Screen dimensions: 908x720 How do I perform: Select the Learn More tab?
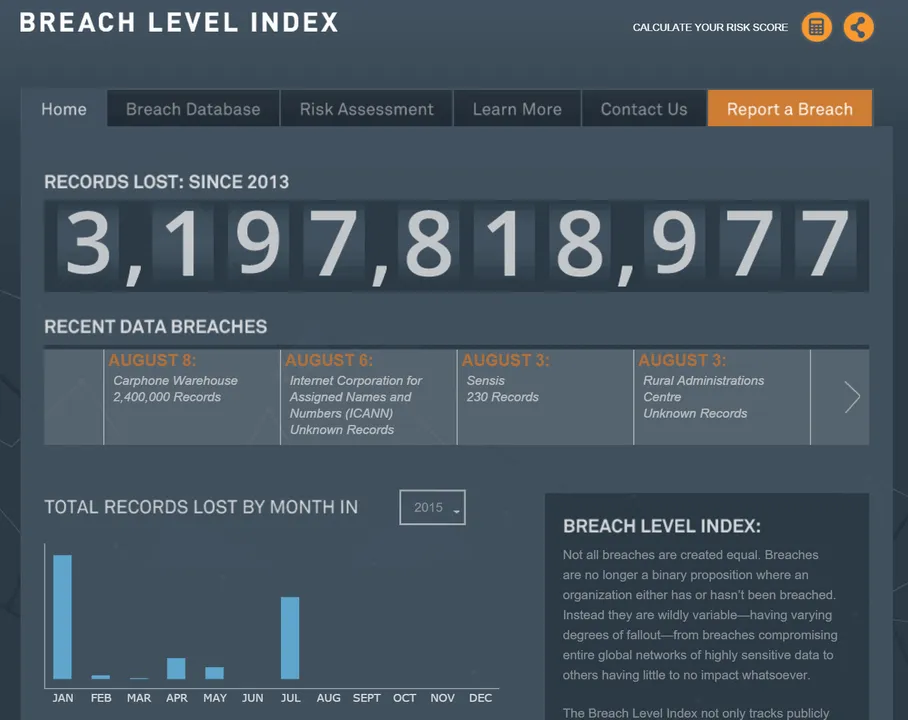click(517, 109)
